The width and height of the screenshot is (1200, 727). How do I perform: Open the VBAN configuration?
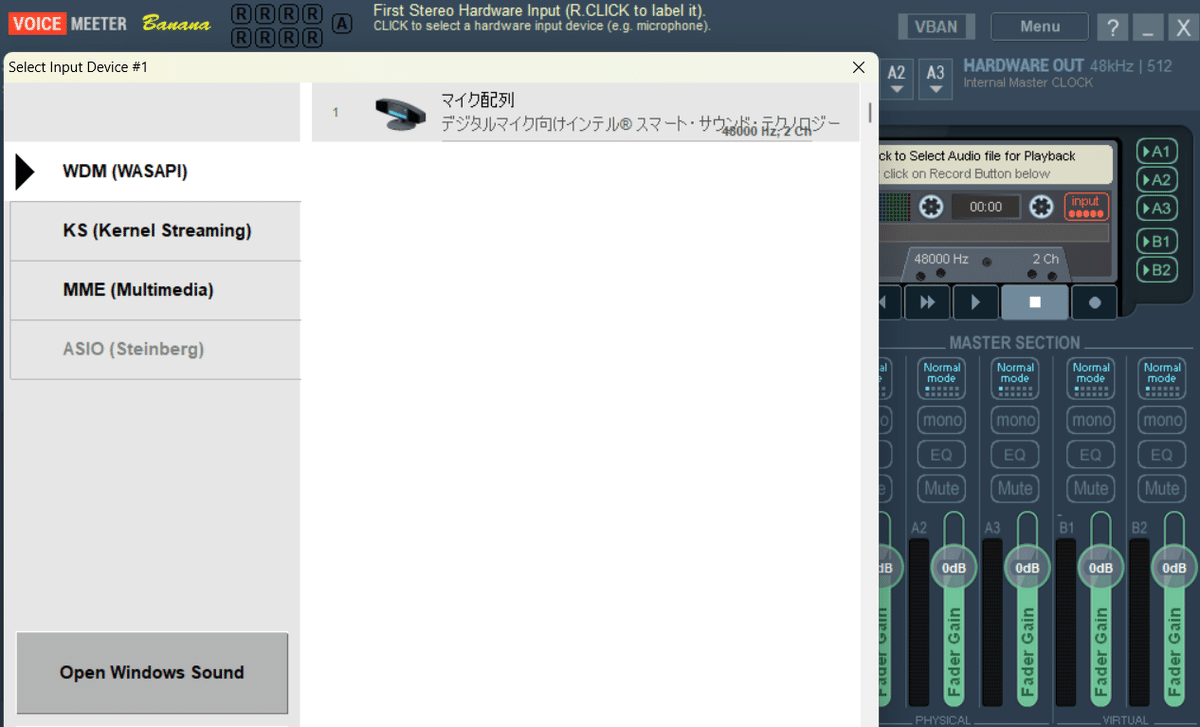point(936,27)
